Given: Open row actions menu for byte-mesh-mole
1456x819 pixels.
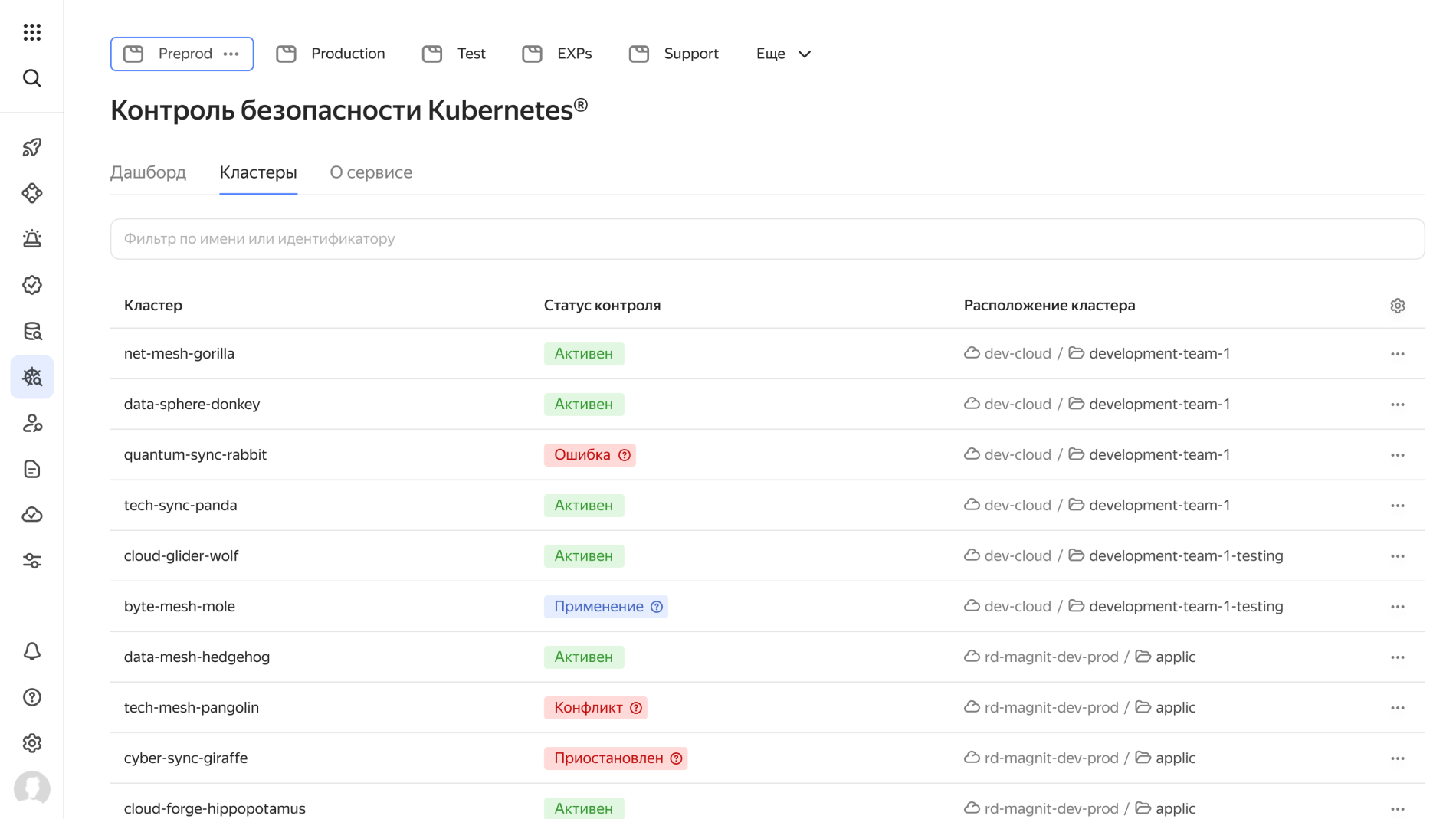Looking at the screenshot, I should coord(1397,607).
